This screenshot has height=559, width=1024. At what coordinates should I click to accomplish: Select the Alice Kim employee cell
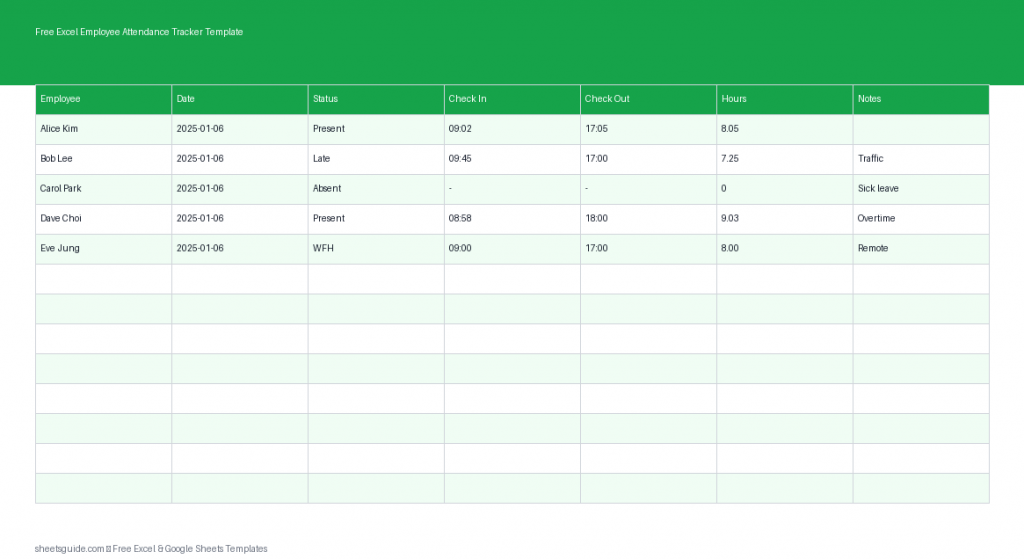click(x=103, y=129)
